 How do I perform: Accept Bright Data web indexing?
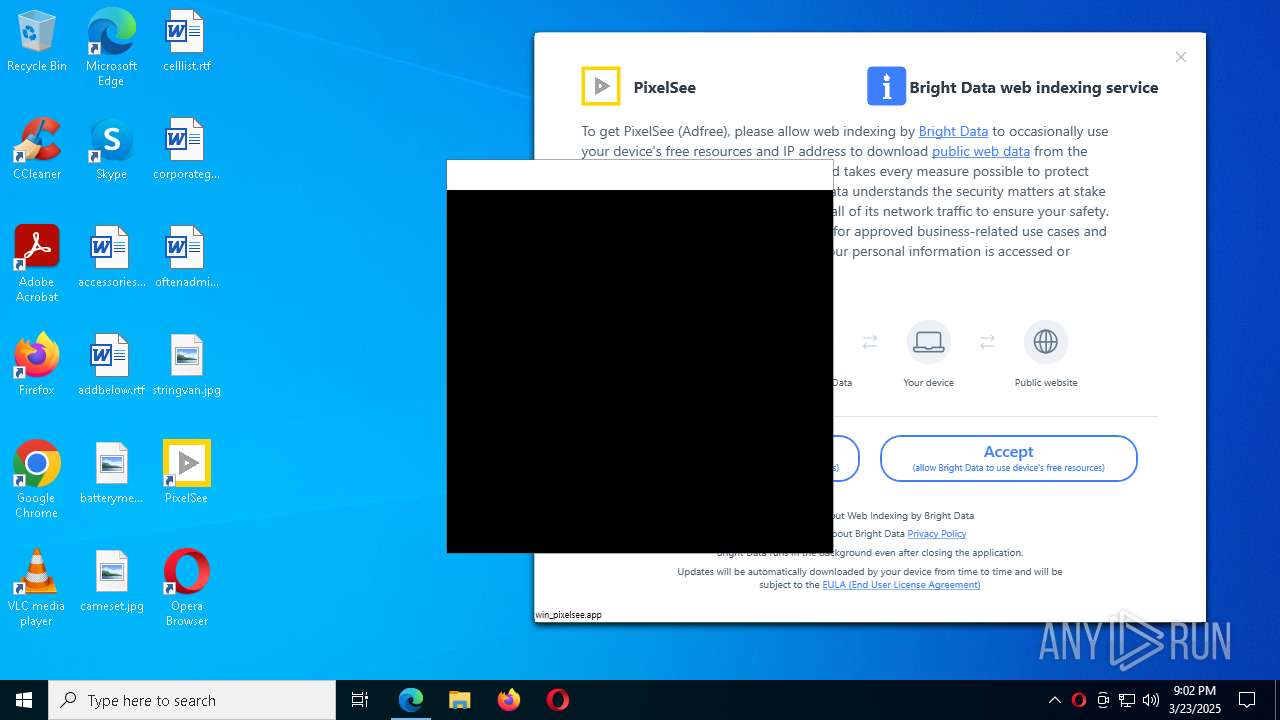click(1008, 458)
